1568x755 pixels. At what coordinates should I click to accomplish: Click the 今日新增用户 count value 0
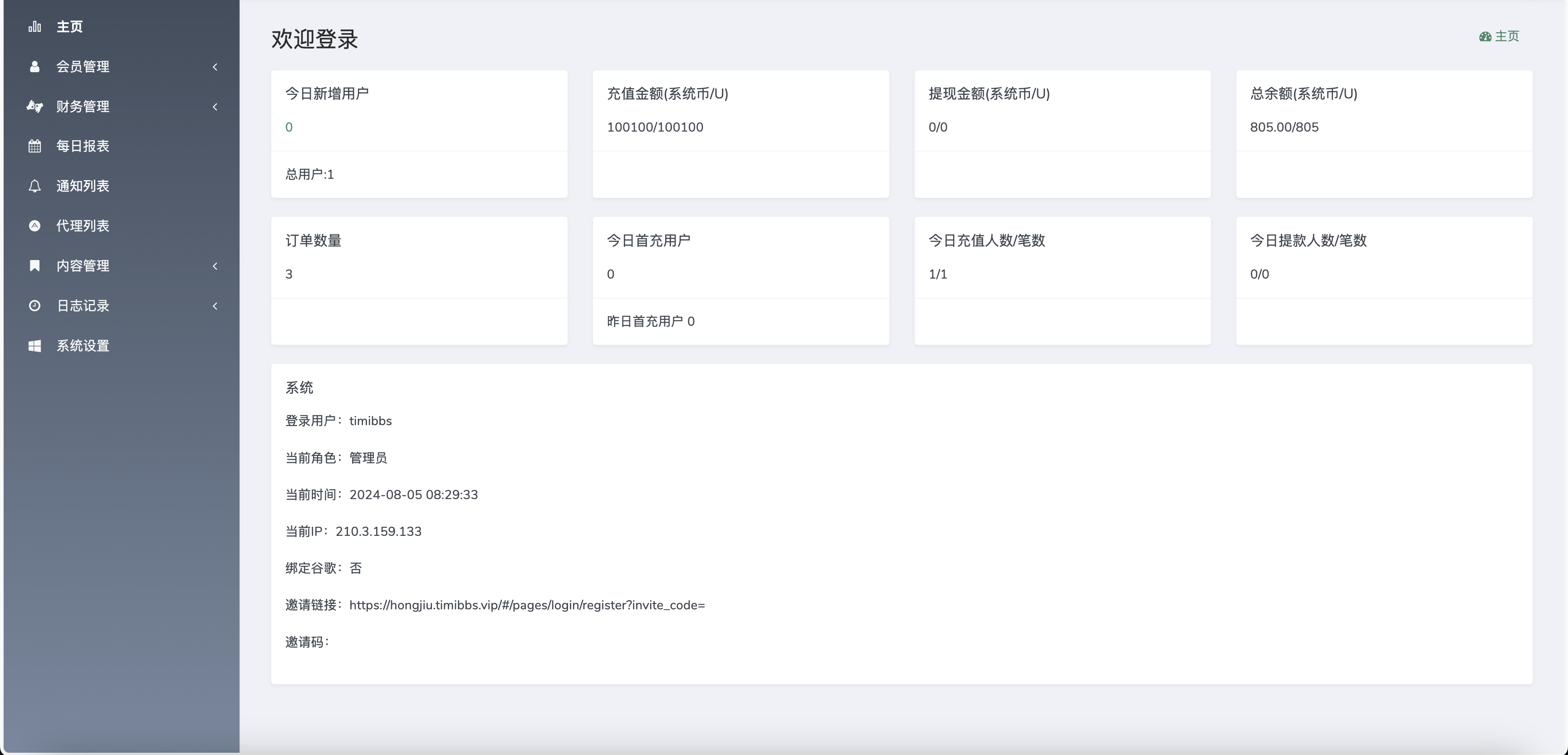click(x=289, y=127)
